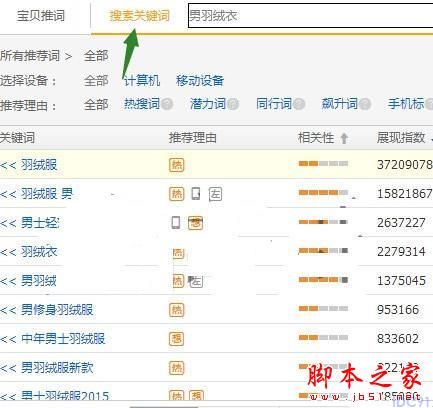Click the mobile phone icon in 羽绒服 男 row
This screenshot has width=433, height=408.
coord(196,194)
